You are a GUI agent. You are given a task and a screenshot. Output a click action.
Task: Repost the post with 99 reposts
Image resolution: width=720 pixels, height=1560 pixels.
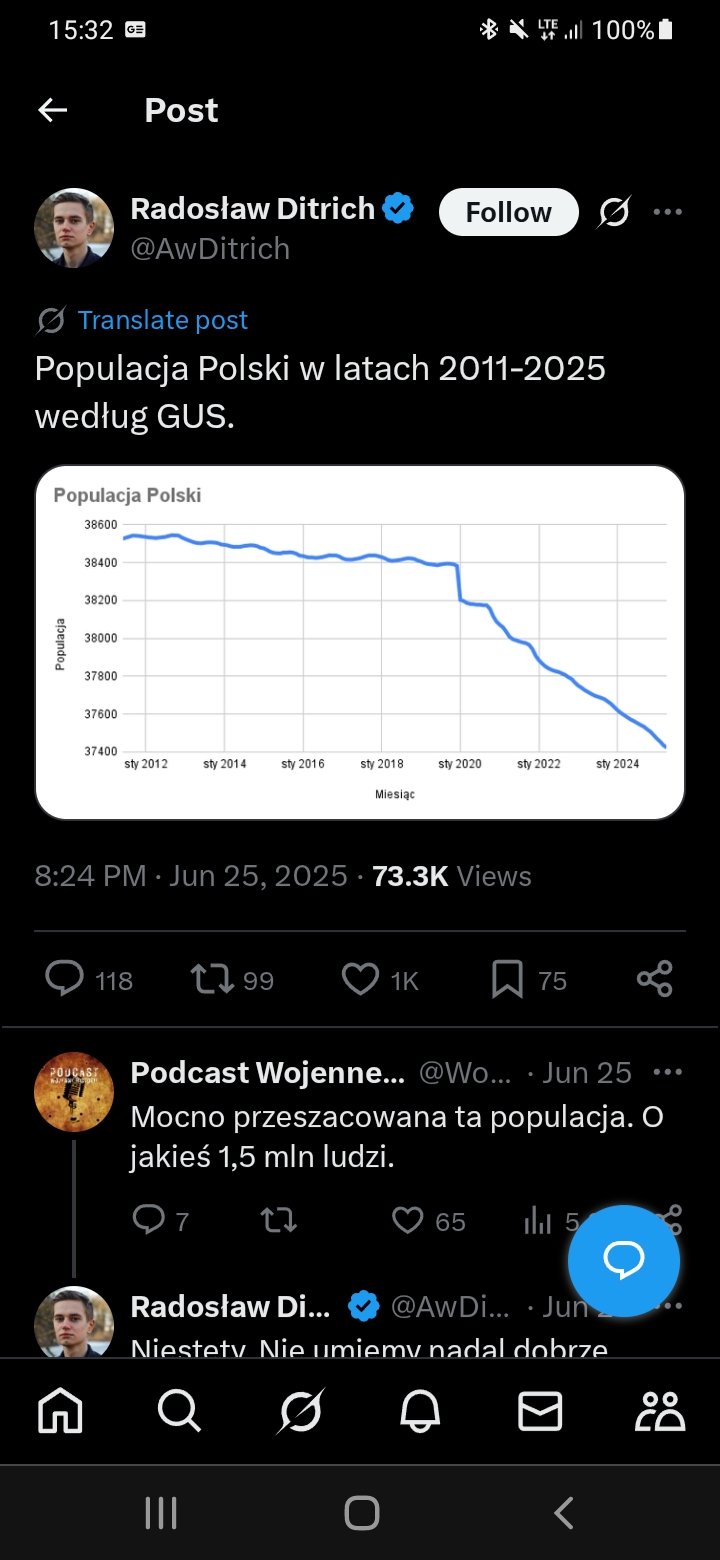click(x=210, y=979)
